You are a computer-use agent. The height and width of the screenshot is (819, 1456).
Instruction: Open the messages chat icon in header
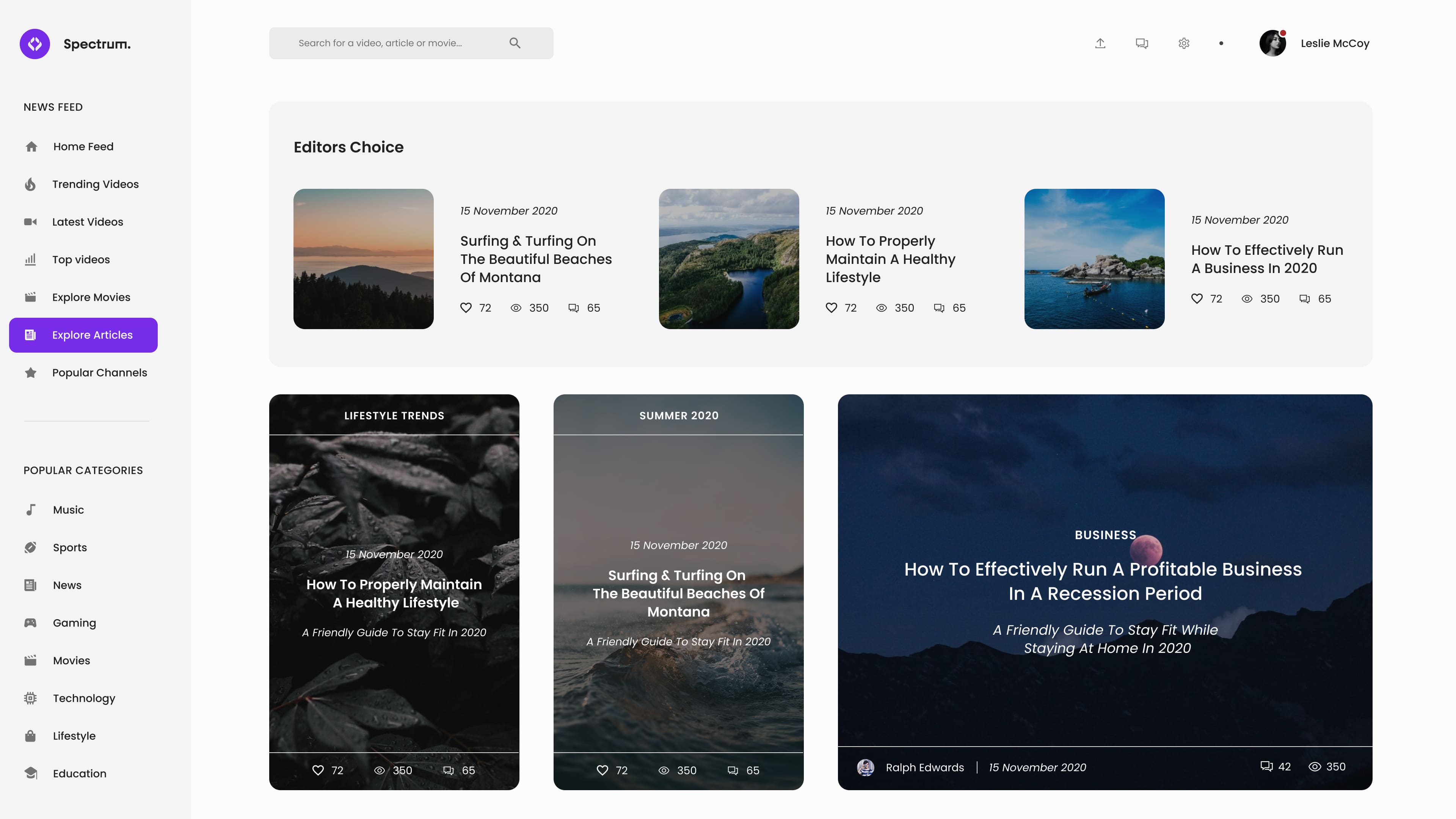[1142, 44]
